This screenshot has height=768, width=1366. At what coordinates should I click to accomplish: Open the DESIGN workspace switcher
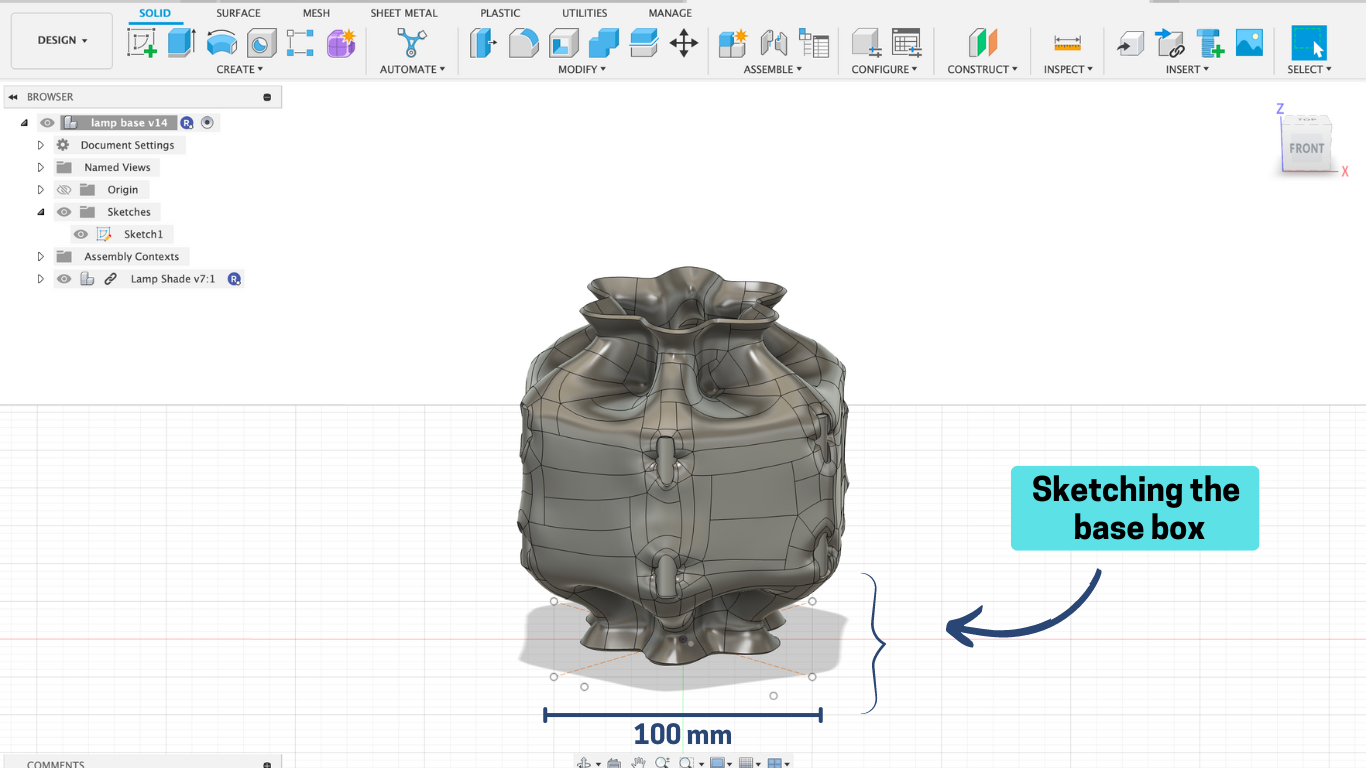(x=62, y=41)
